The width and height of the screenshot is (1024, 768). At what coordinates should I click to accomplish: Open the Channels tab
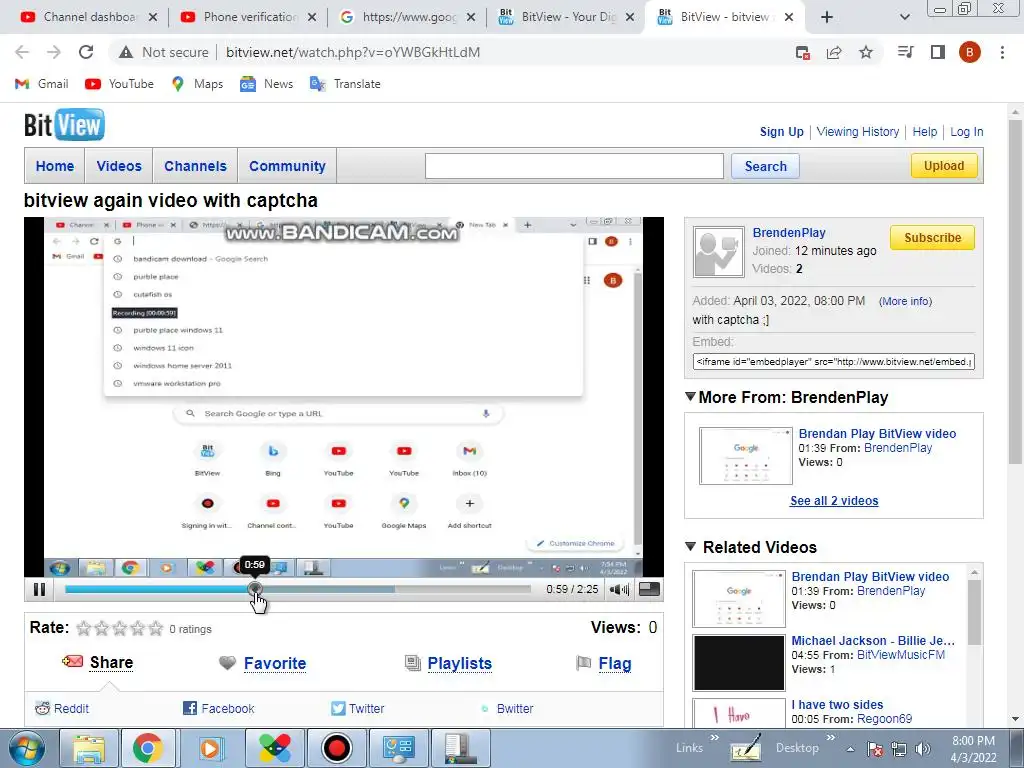tap(195, 166)
